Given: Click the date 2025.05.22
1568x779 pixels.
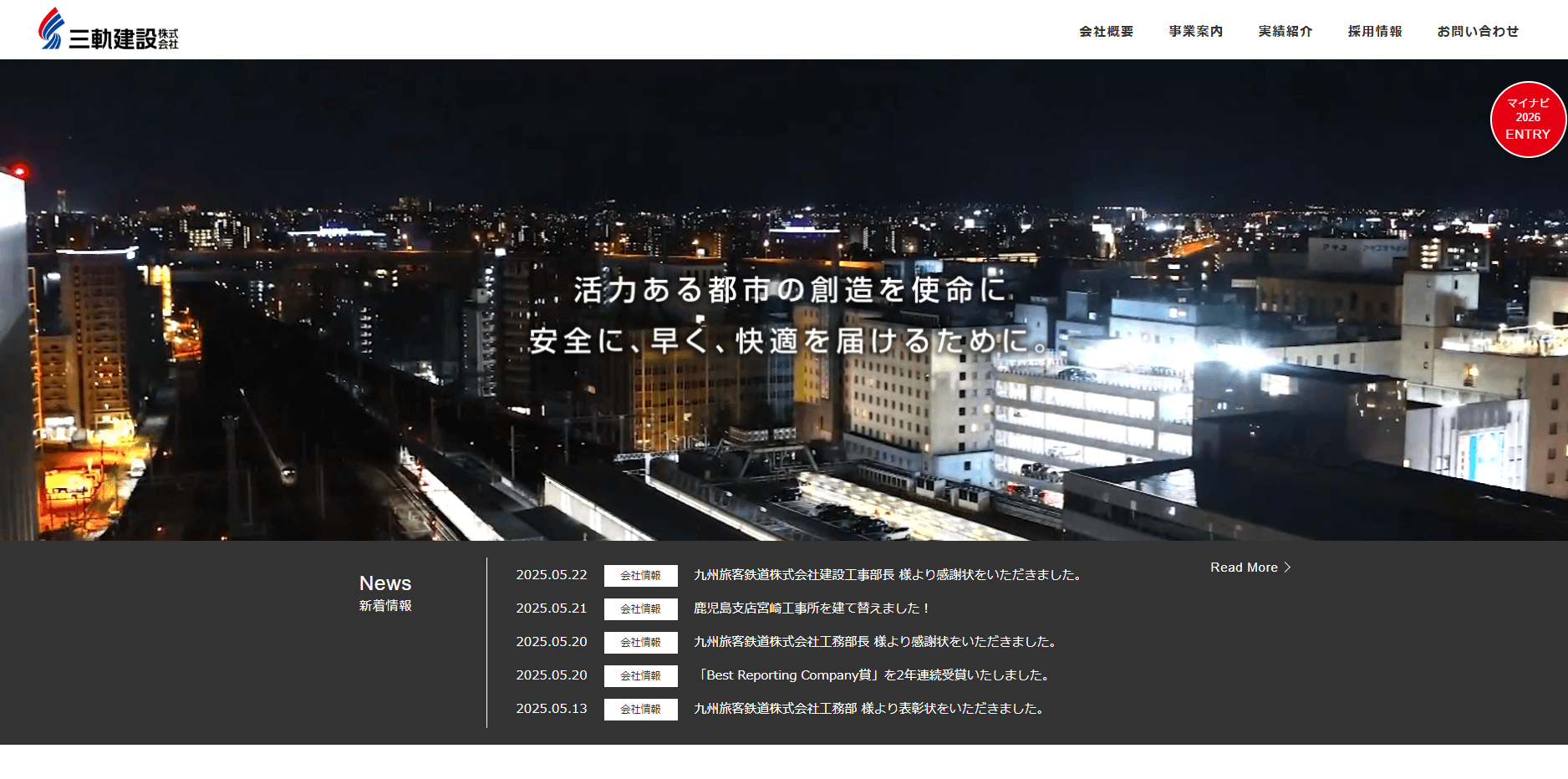Looking at the screenshot, I should click(552, 575).
